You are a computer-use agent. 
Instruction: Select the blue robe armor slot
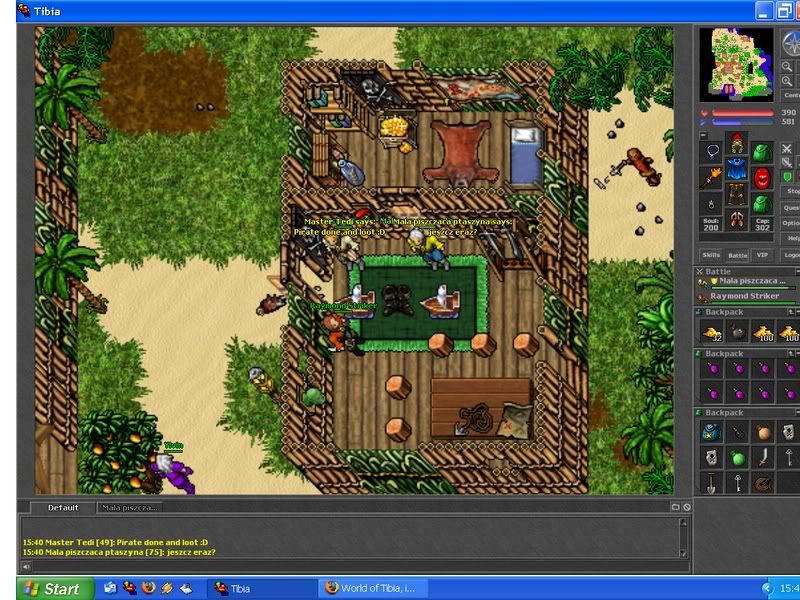[x=736, y=168]
